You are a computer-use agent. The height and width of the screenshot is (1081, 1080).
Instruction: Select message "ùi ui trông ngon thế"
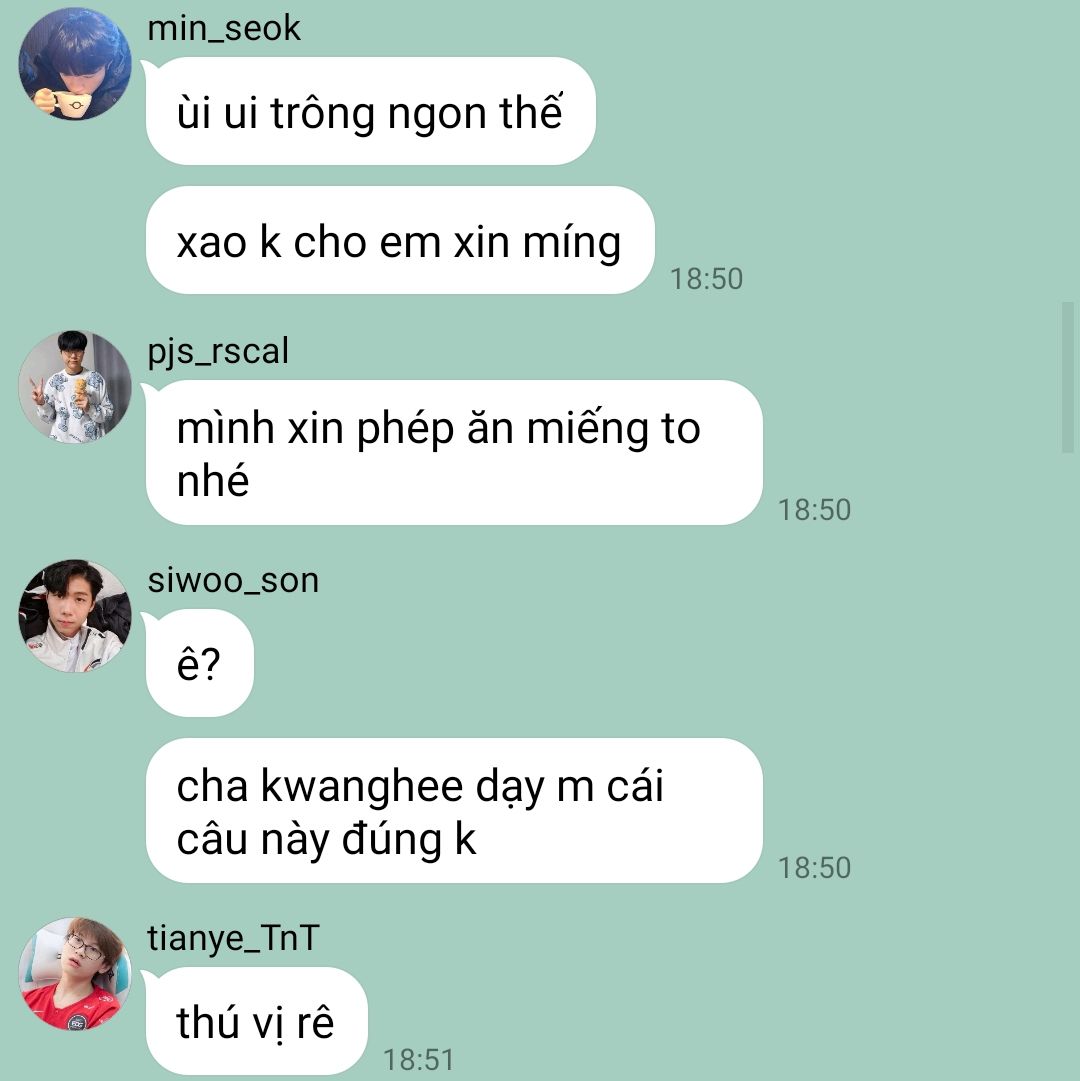coord(370,111)
